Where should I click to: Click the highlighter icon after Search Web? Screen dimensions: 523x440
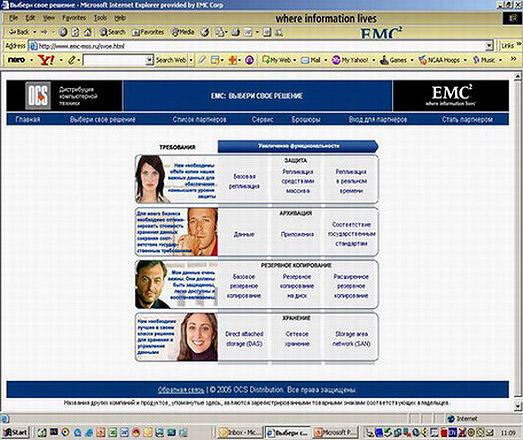point(202,60)
